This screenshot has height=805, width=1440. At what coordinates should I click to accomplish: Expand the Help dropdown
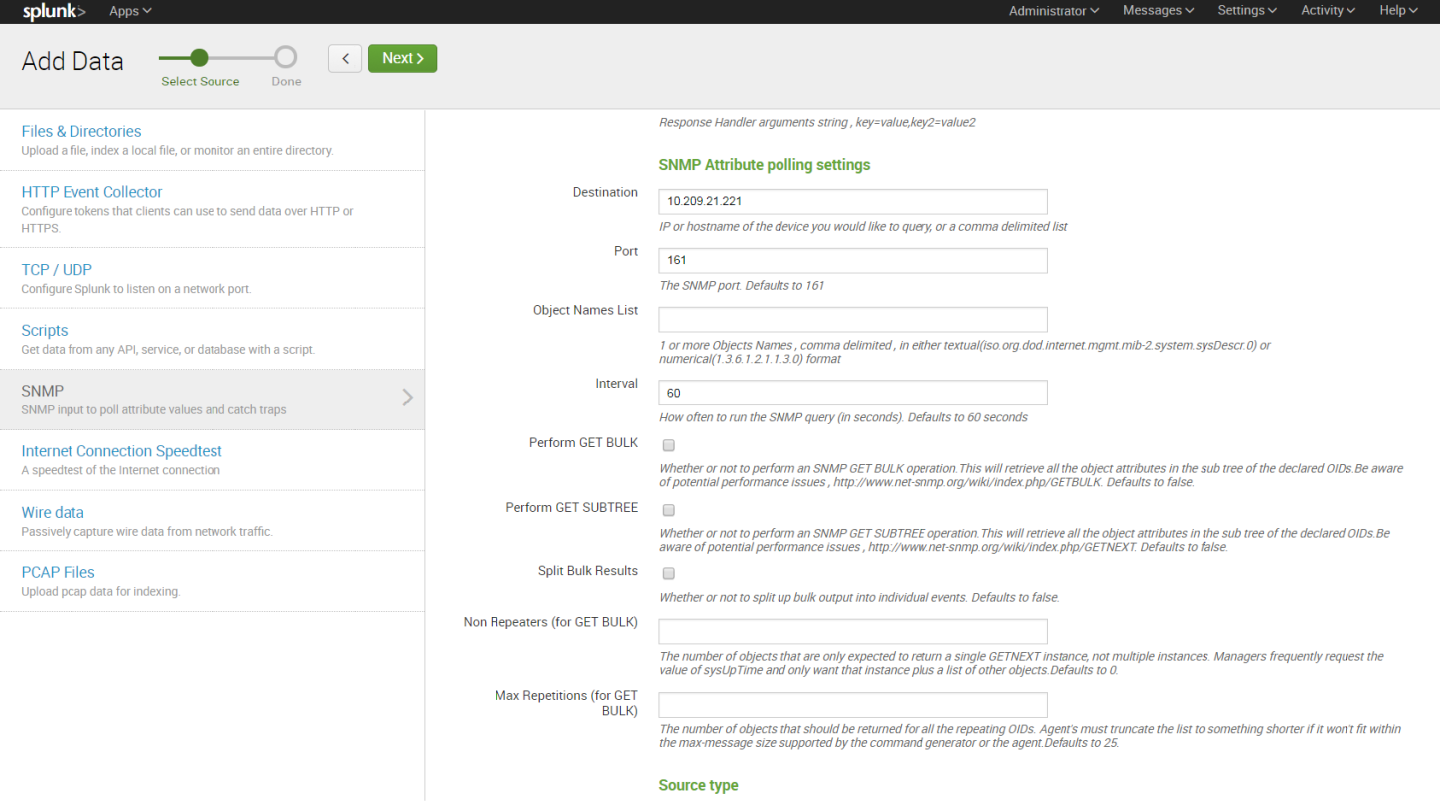1397,11
